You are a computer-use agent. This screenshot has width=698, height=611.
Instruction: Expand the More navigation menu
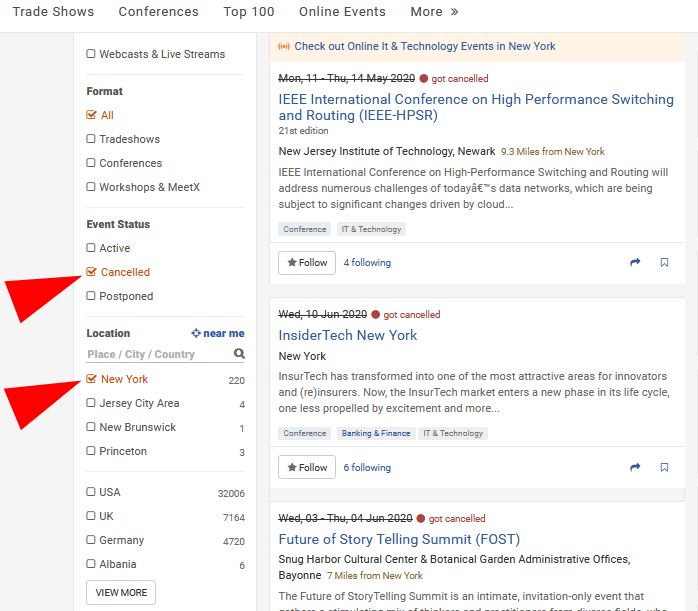(x=434, y=12)
